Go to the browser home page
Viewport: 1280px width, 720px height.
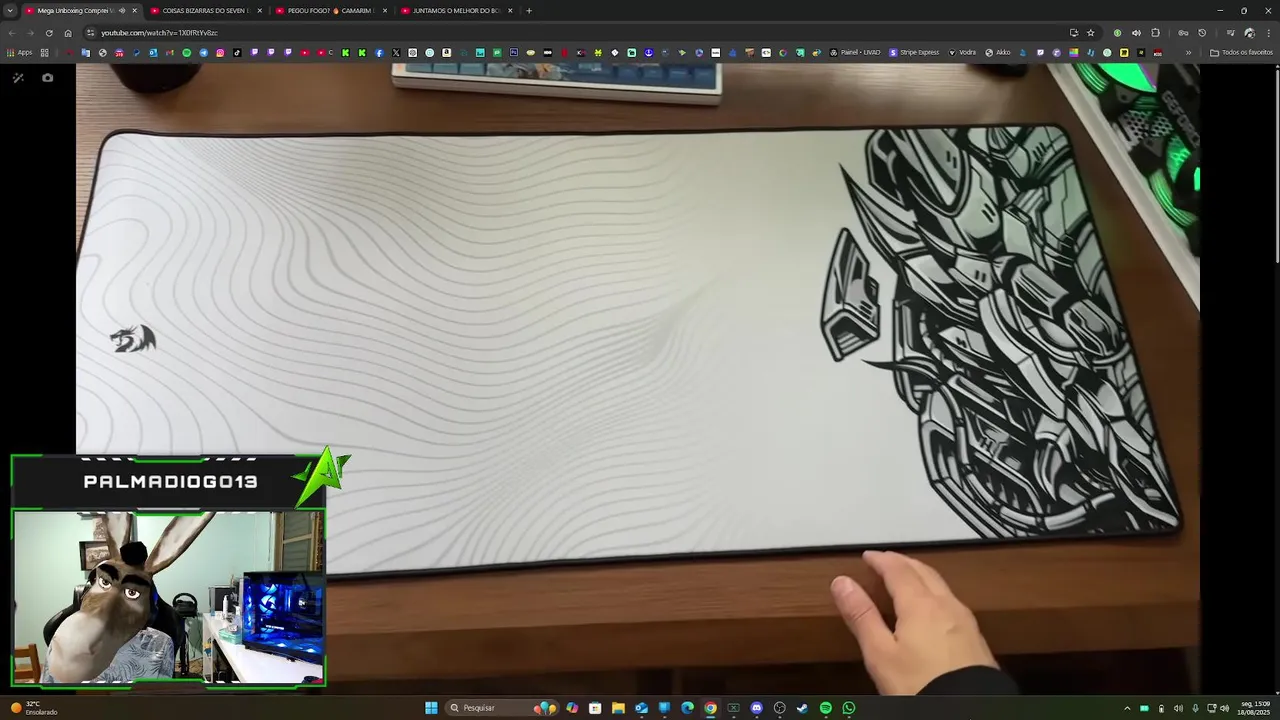coord(68,33)
